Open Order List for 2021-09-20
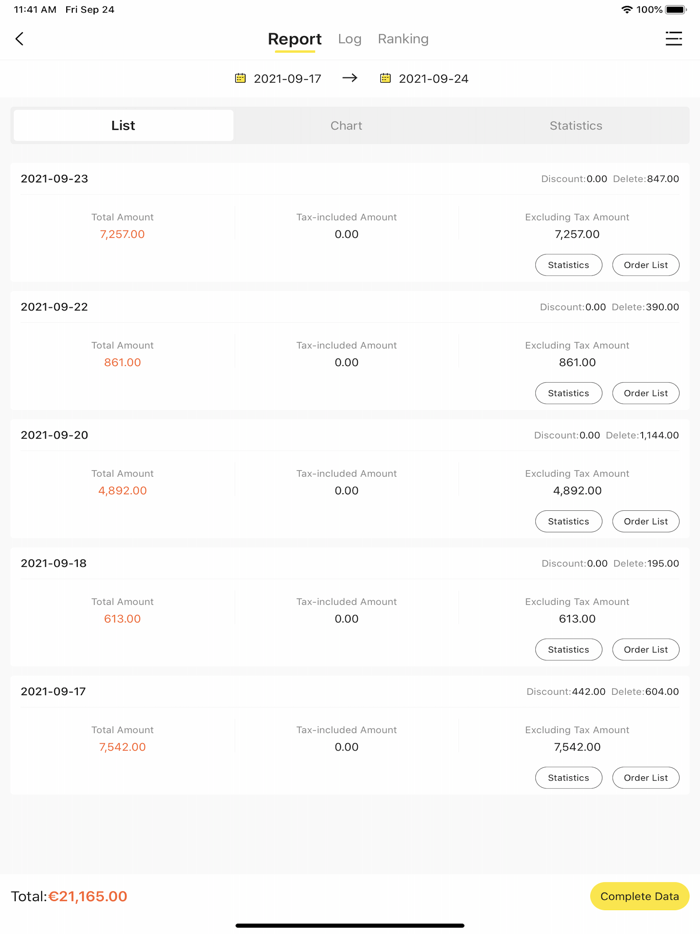 [x=645, y=521]
